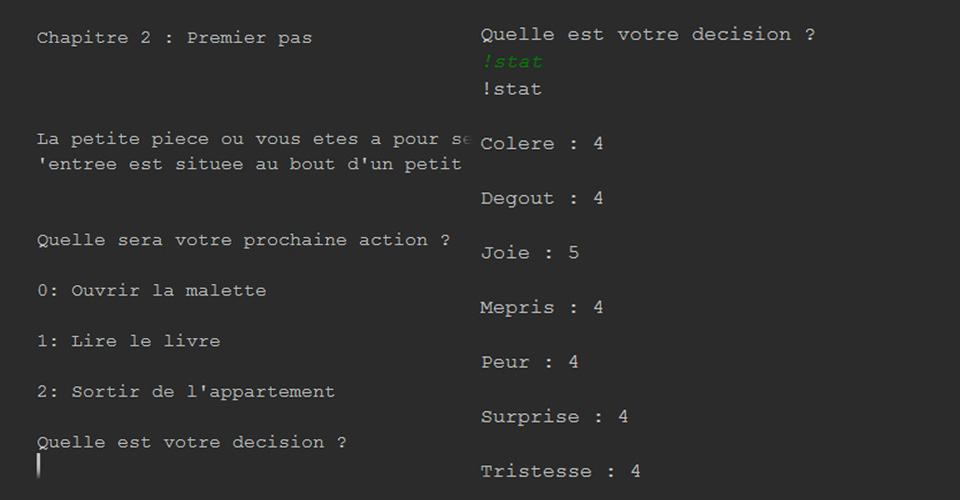
Task: Click the right Quelle est votre decision prompt
Action: pos(648,35)
